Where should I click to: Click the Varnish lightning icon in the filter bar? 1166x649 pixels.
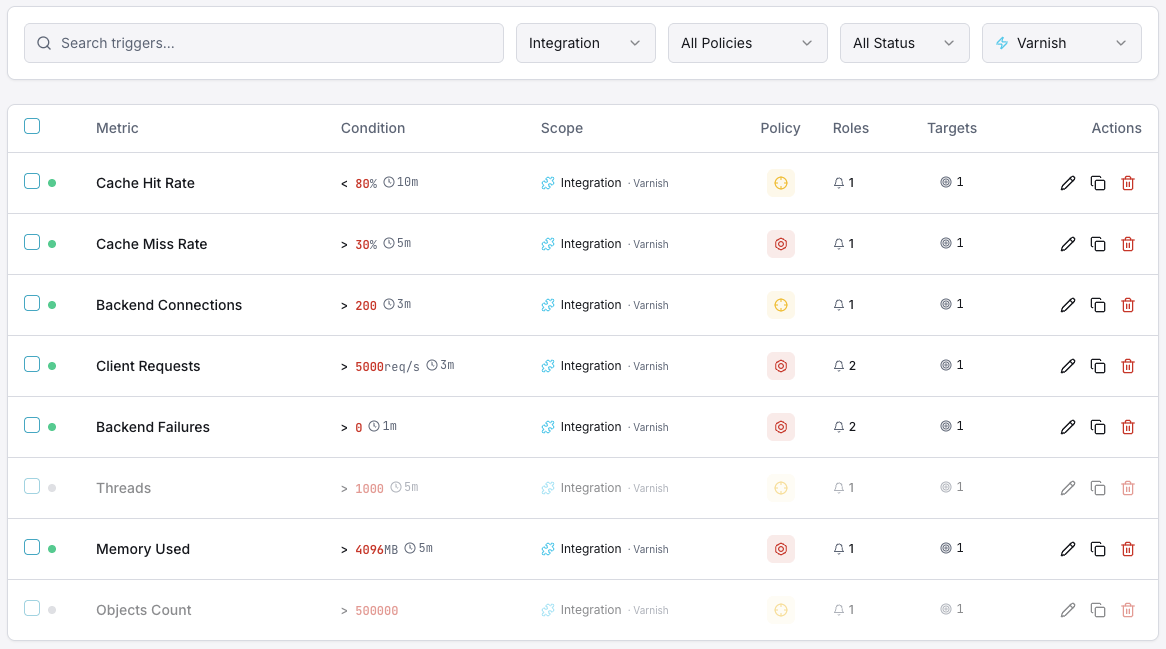click(1001, 42)
